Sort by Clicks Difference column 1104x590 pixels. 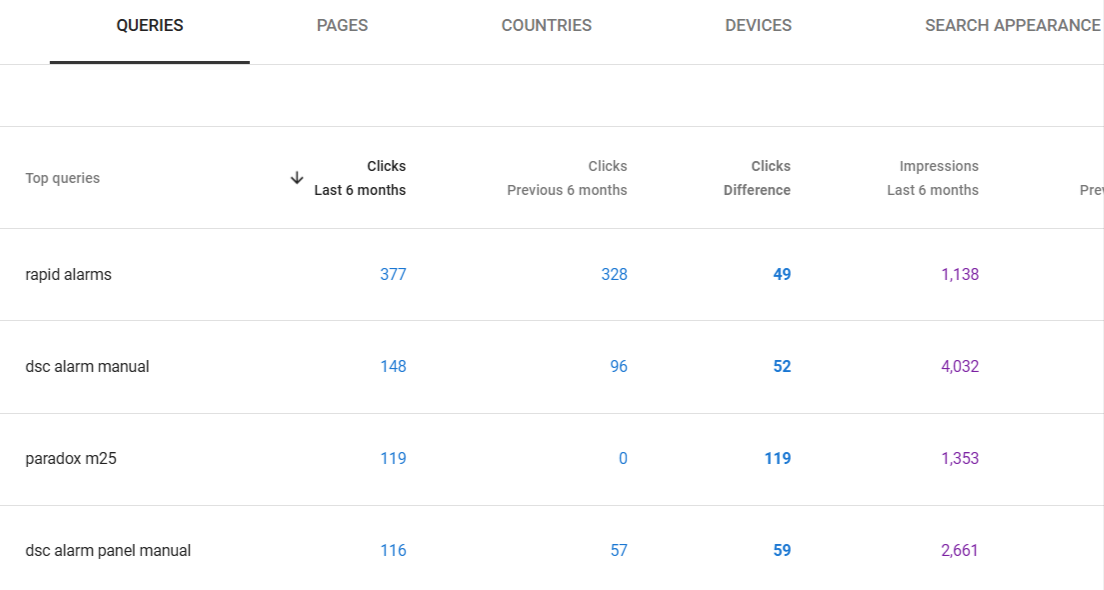pos(757,178)
